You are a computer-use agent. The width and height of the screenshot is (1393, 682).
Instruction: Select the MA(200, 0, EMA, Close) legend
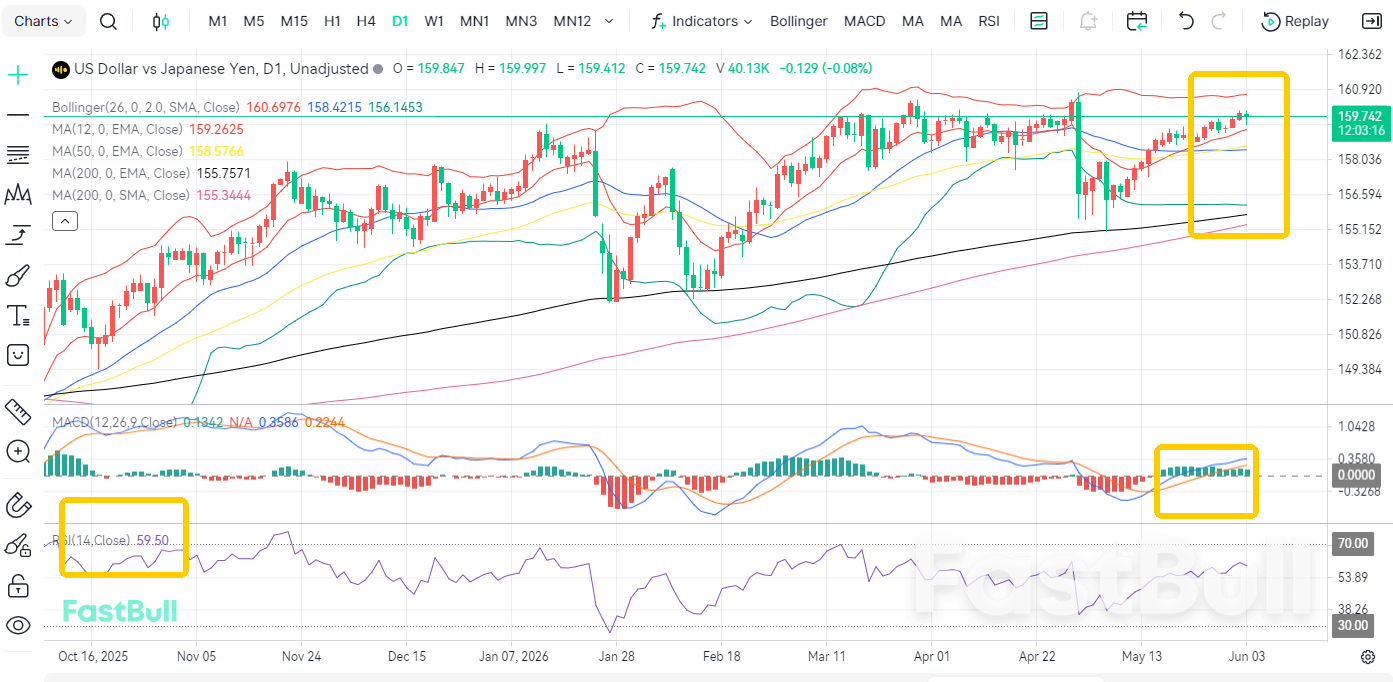coord(121,173)
